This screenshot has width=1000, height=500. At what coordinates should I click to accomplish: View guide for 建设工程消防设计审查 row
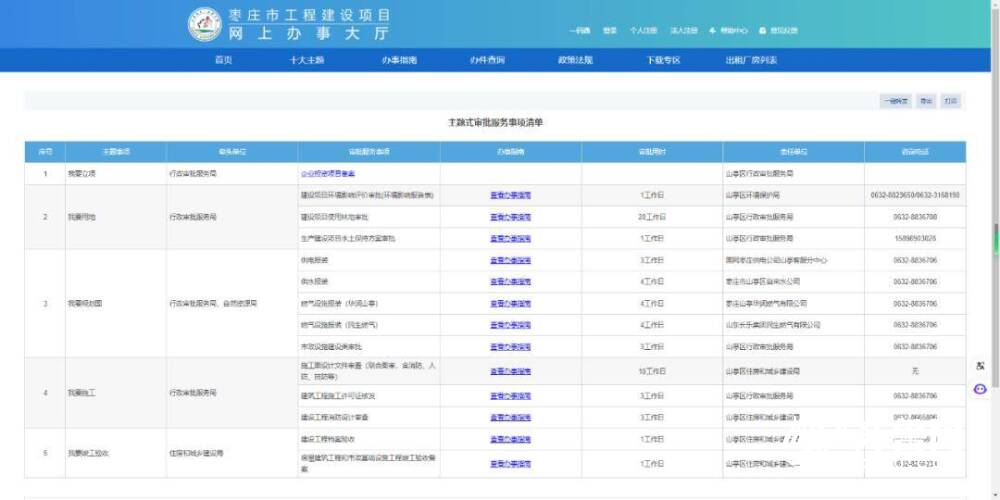point(510,418)
